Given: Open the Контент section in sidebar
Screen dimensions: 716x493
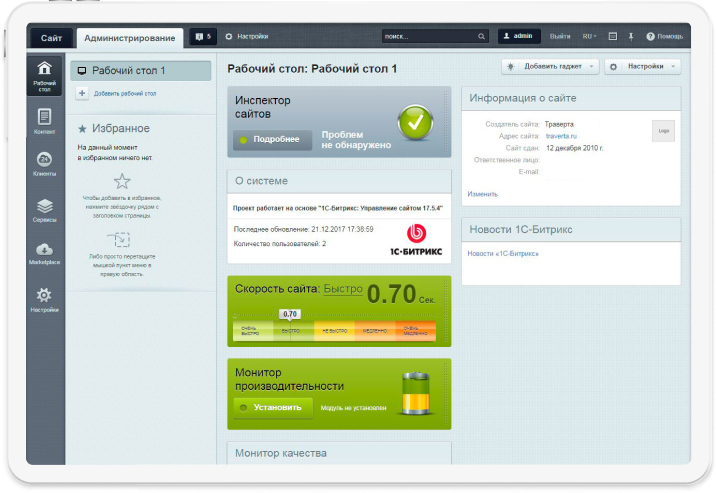Looking at the screenshot, I should pyautogui.click(x=44, y=121).
